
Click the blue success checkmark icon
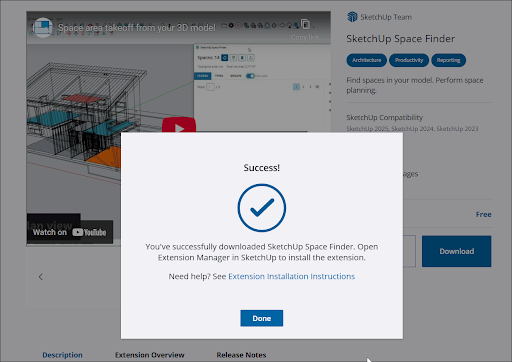click(x=262, y=208)
